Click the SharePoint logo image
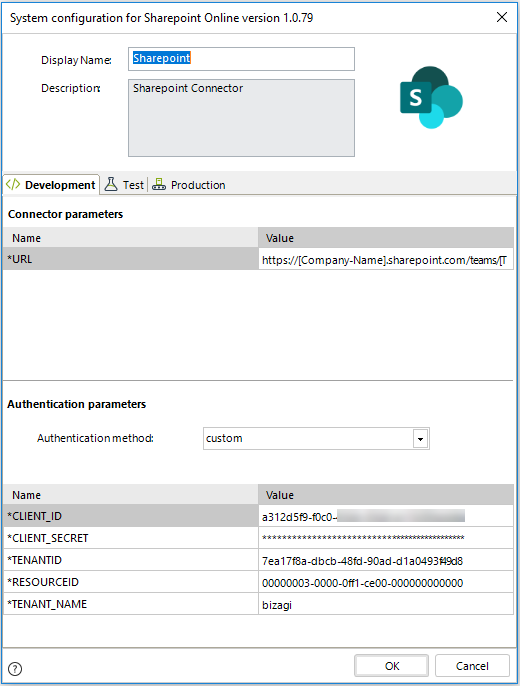This screenshot has width=520, height=686. [x=431, y=98]
